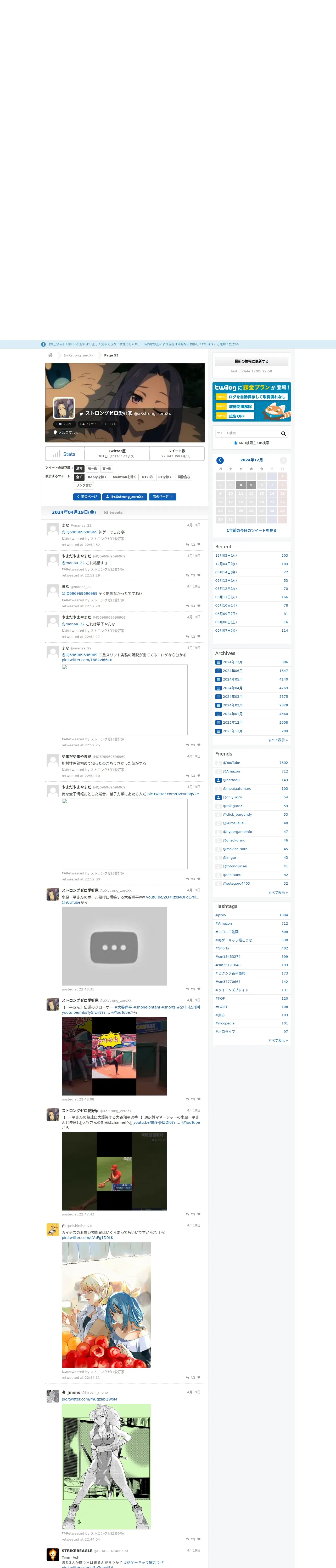This screenshot has width=336, height=1568.
Task: Open the #ニコニコ動画 hashtag link
Action: pyautogui.click(x=227, y=932)
